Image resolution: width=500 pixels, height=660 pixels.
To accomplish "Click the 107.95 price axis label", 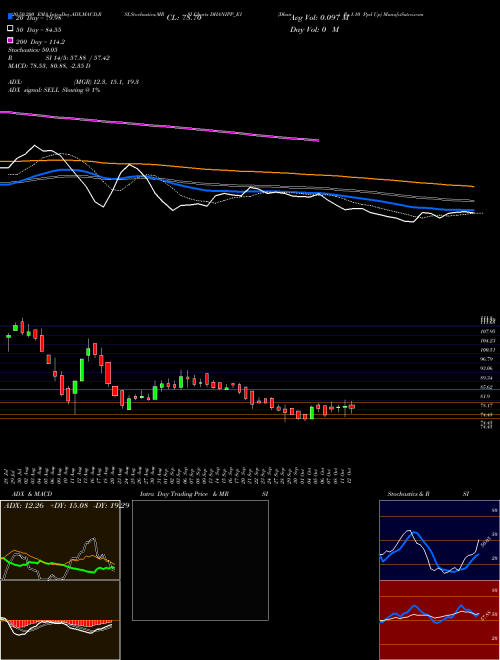I will pyautogui.click(x=487, y=331).
